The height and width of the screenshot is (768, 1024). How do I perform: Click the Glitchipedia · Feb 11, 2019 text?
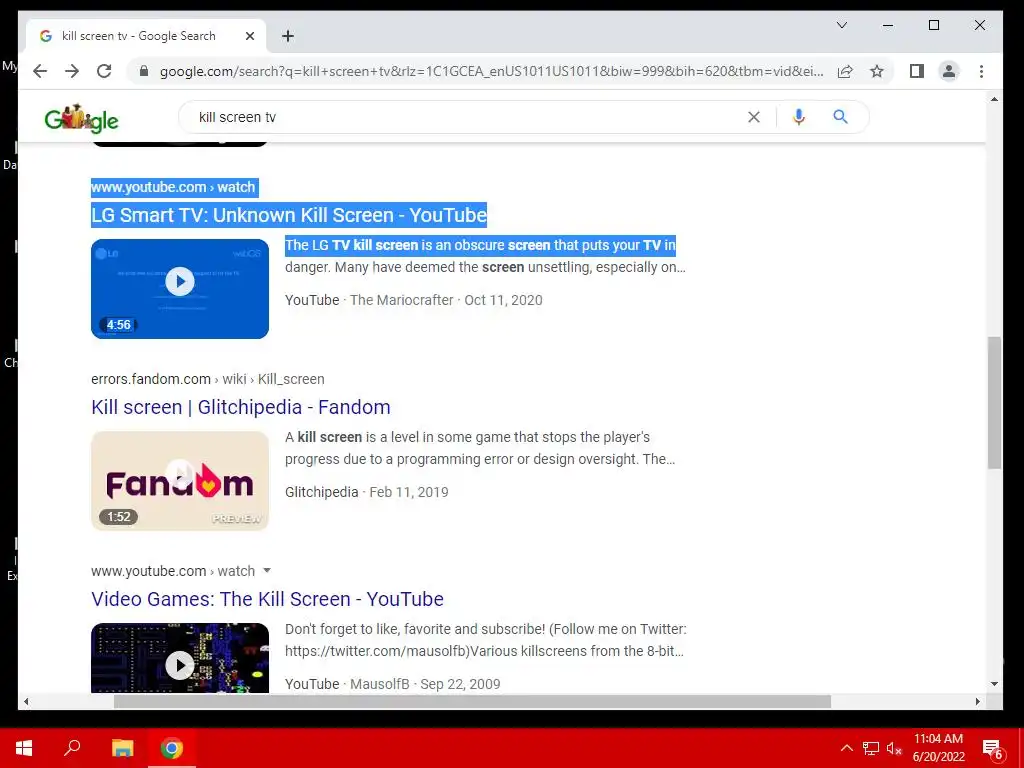[366, 492]
